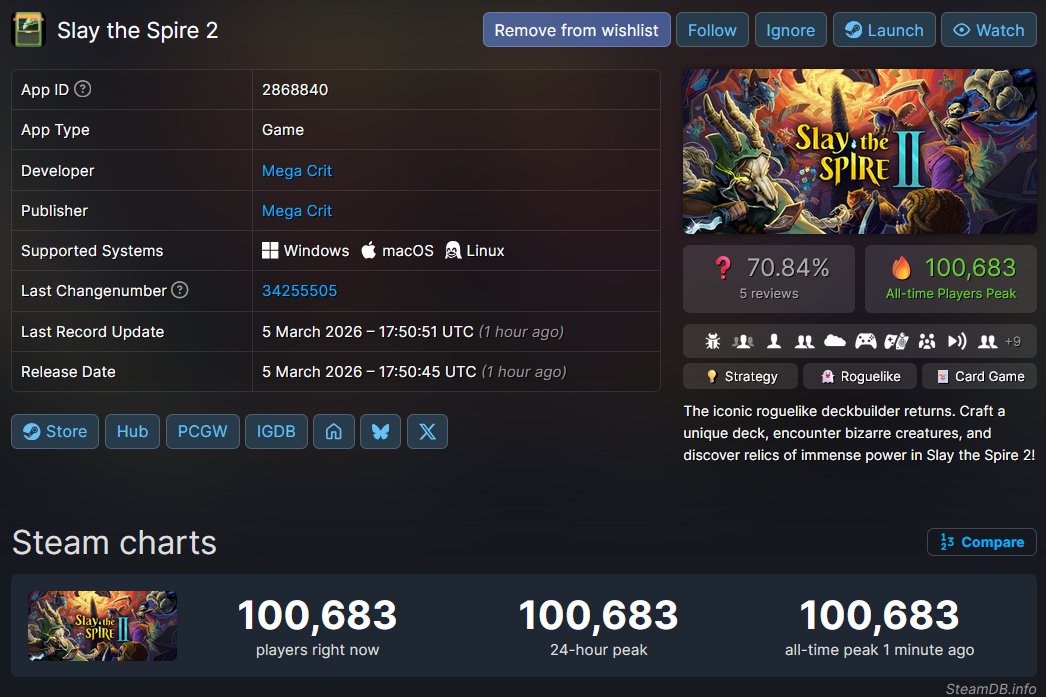This screenshot has height=697, width=1046.
Task: Click the Apple macOS logo icon
Action: (x=369, y=251)
